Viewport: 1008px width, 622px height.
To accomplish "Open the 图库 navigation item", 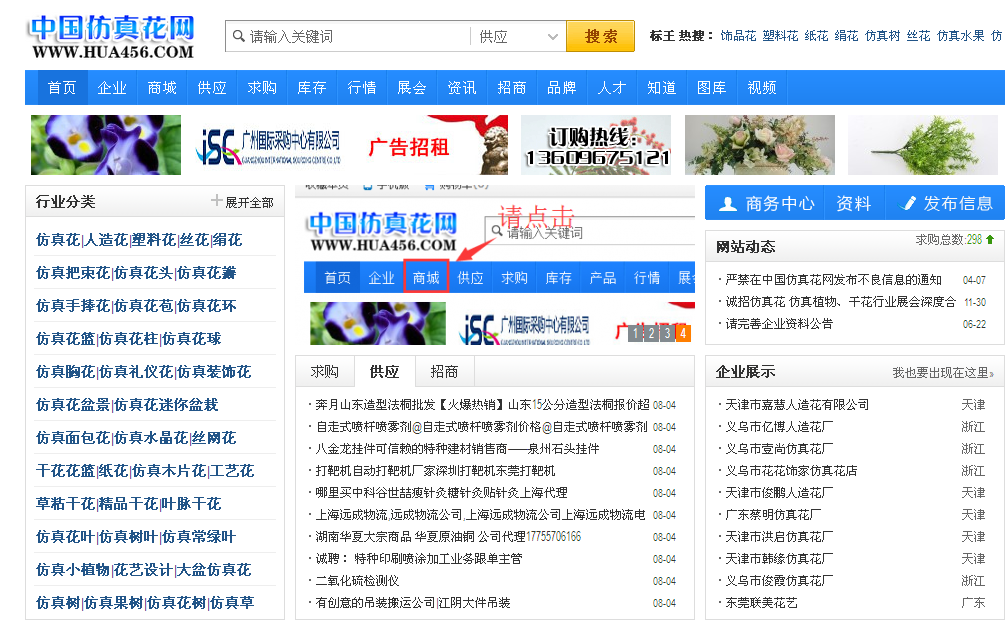I will coord(712,87).
